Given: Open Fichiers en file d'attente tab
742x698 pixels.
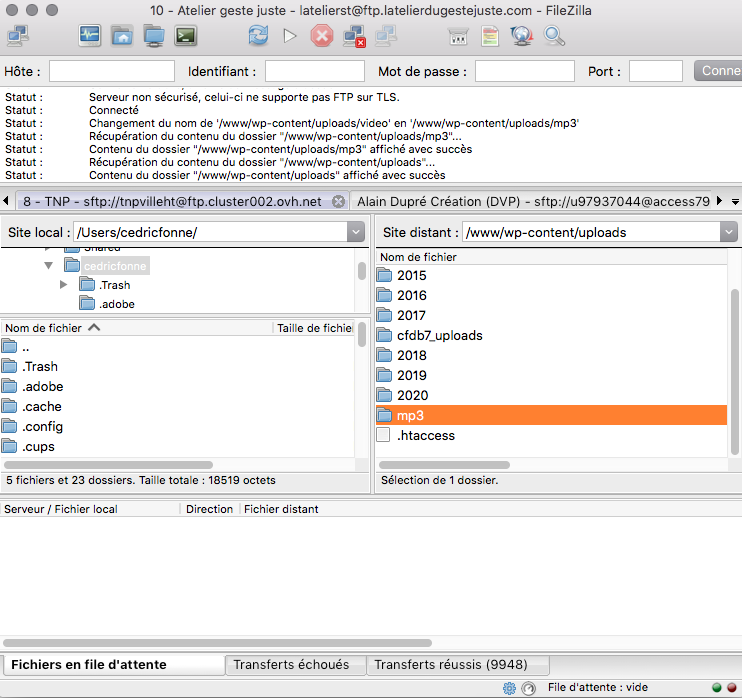Looking at the screenshot, I should point(113,664).
